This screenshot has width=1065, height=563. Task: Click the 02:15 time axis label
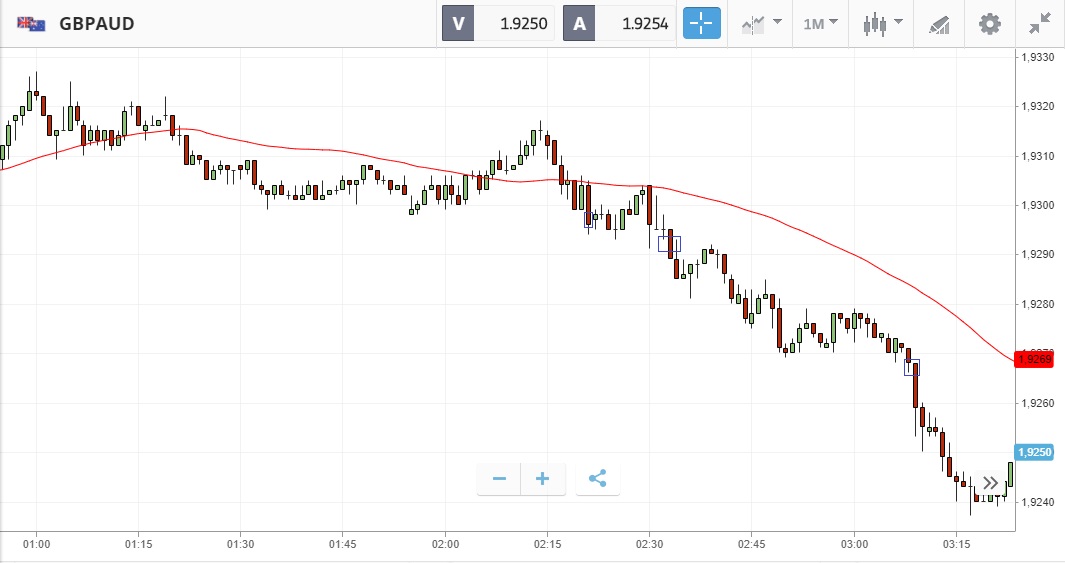547,545
